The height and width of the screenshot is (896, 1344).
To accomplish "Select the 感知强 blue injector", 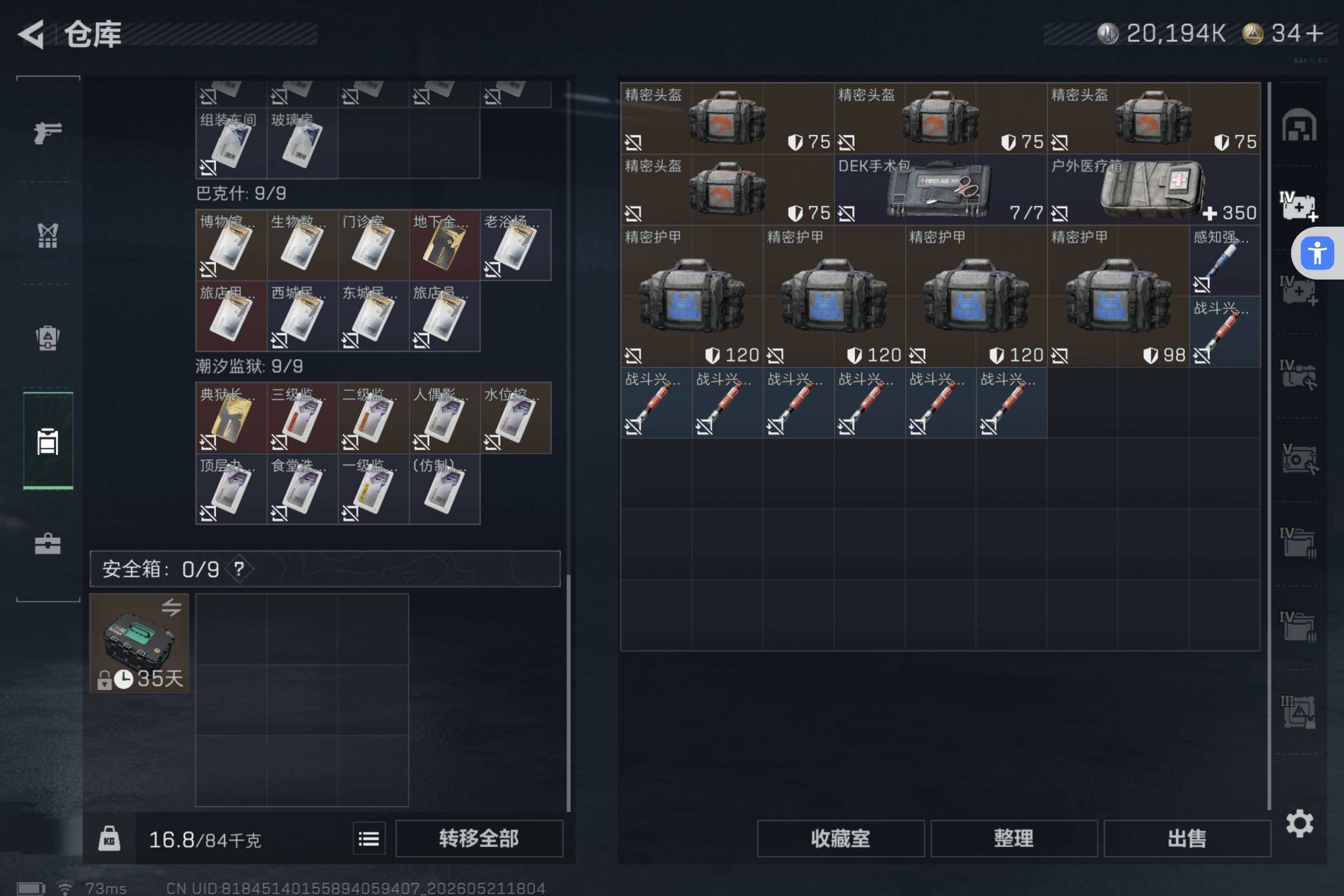I will click(1225, 260).
